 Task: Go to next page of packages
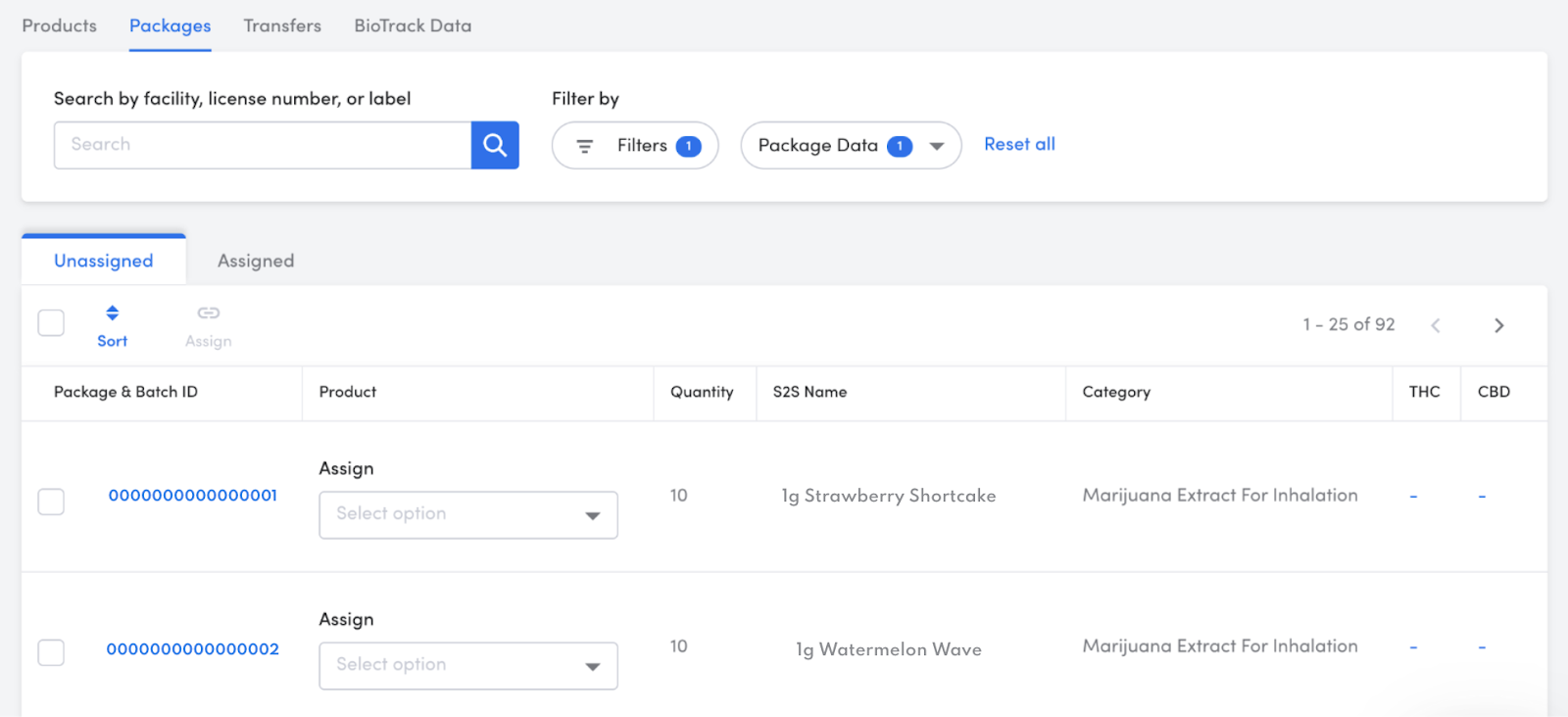click(1498, 325)
